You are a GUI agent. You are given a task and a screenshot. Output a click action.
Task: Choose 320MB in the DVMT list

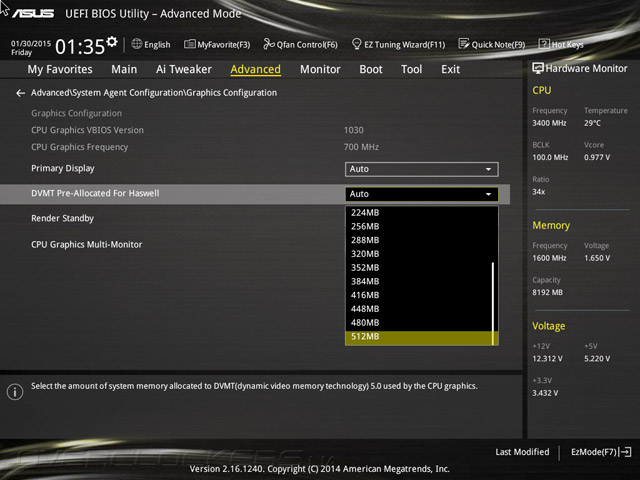[419, 254]
